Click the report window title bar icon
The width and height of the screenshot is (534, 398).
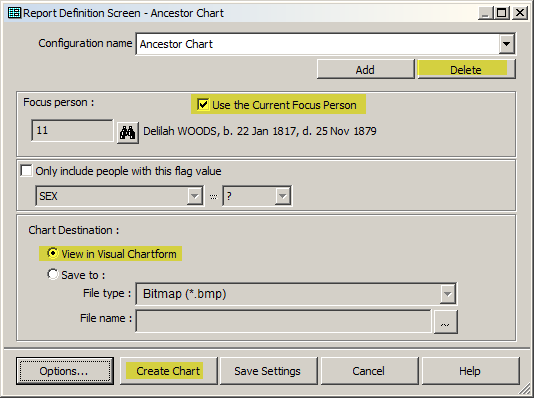(x=14, y=13)
